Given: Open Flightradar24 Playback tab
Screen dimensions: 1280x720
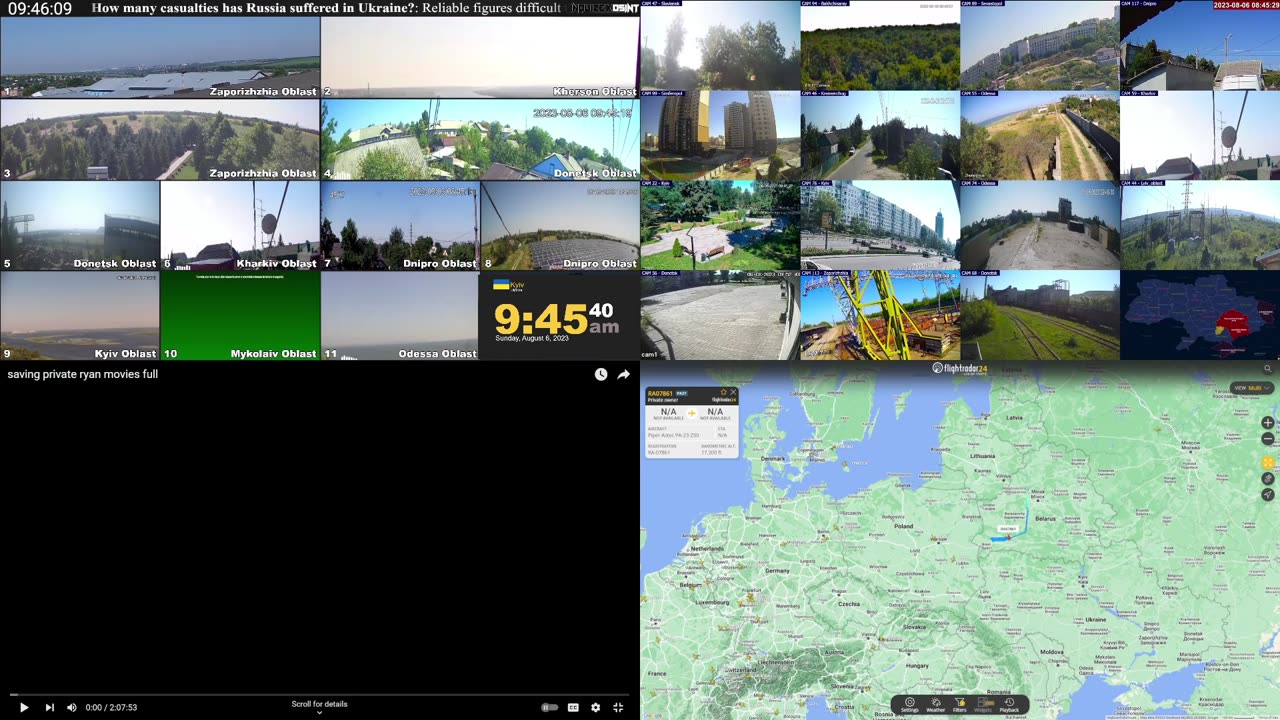Looking at the screenshot, I should [x=1009, y=705].
